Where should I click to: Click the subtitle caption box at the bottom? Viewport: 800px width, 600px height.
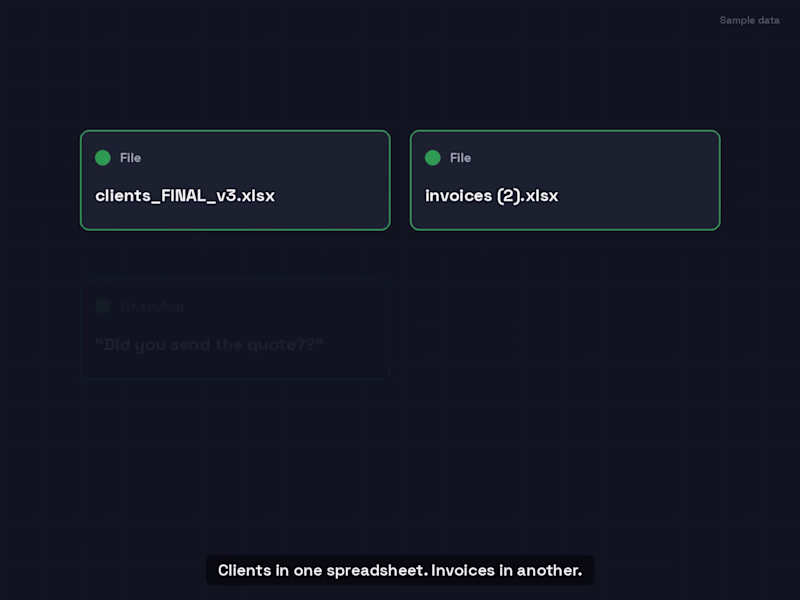[400, 570]
